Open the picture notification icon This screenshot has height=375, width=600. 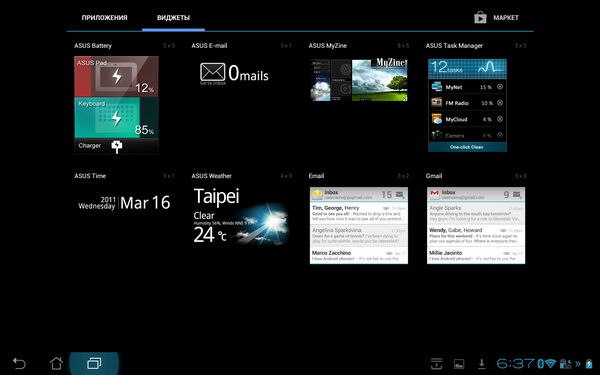[x=459, y=364]
